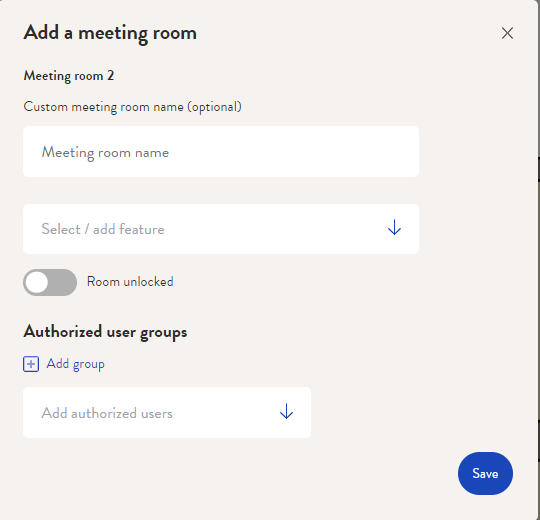Screen dimensions: 540x520
Task: Click the down arrow in Select / add feature
Action: point(394,228)
